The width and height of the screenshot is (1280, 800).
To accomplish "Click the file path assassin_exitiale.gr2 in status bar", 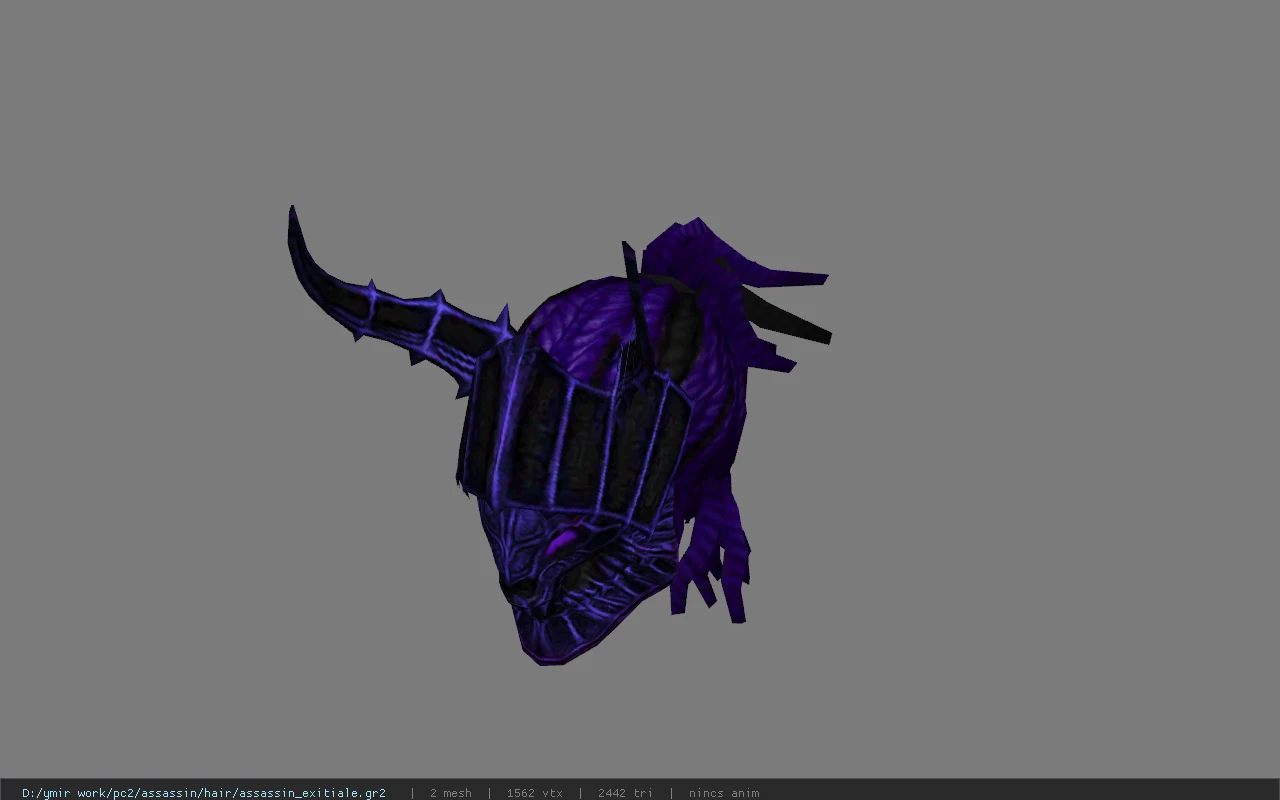I will click(204, 793).
